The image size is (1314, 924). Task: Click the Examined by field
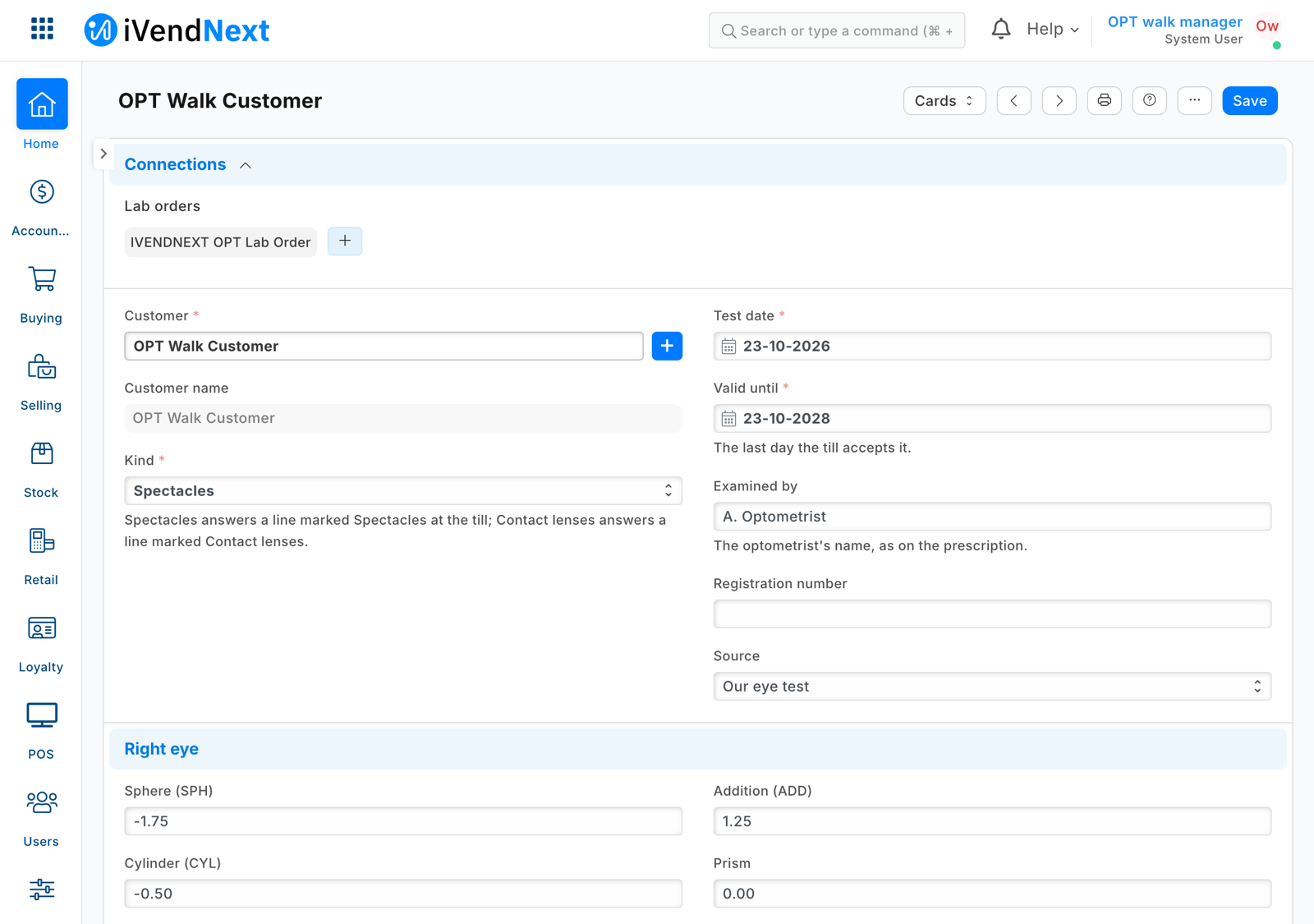coord(992,516)
